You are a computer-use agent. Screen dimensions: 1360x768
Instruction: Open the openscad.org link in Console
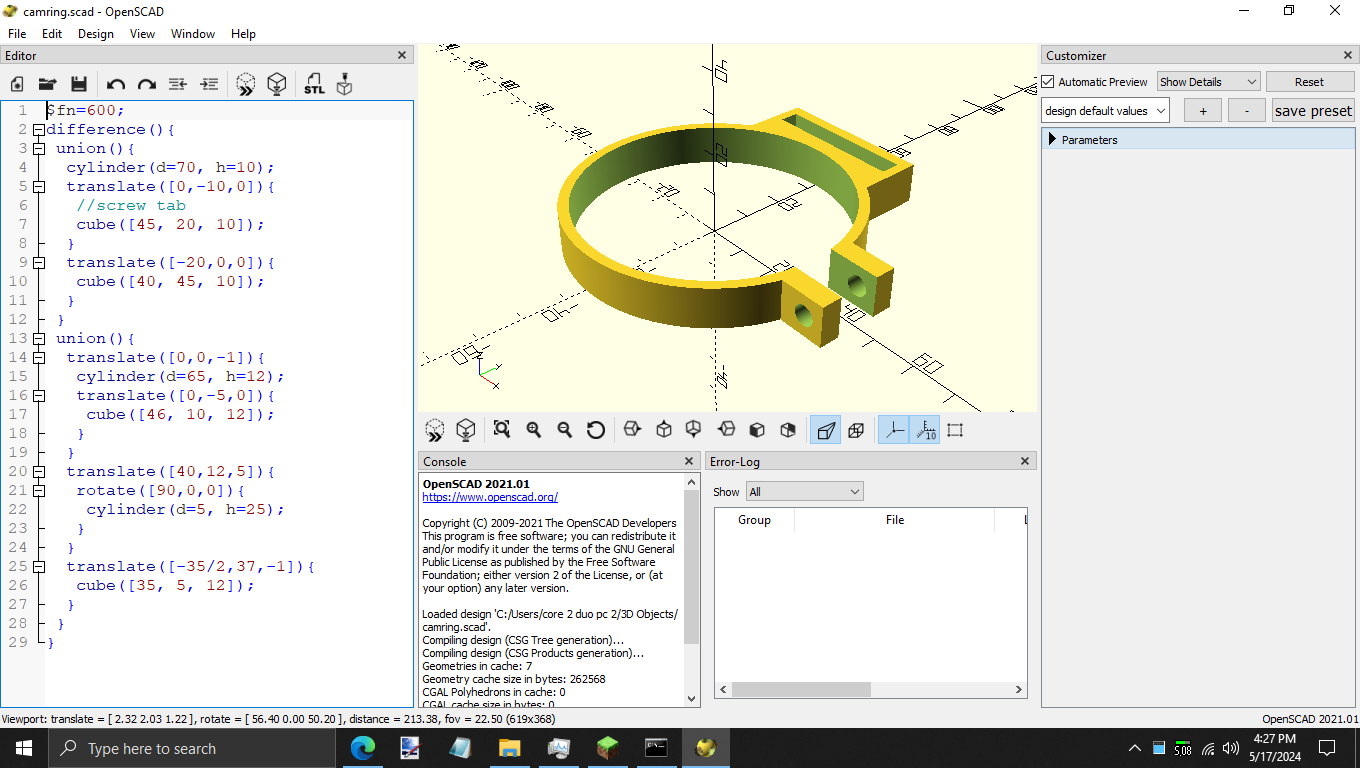490,497
